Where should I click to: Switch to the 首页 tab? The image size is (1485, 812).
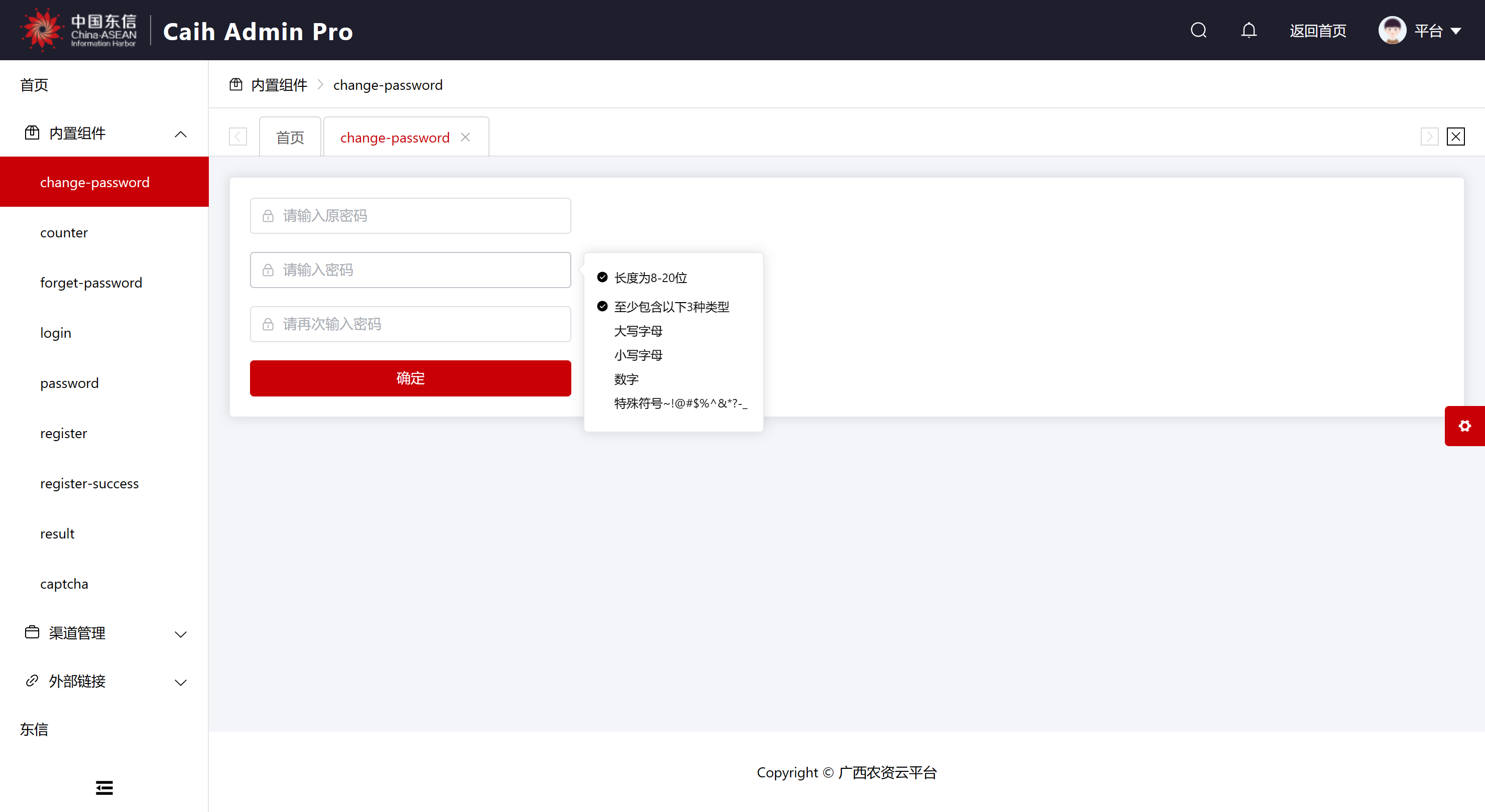[x=290, y=138]
